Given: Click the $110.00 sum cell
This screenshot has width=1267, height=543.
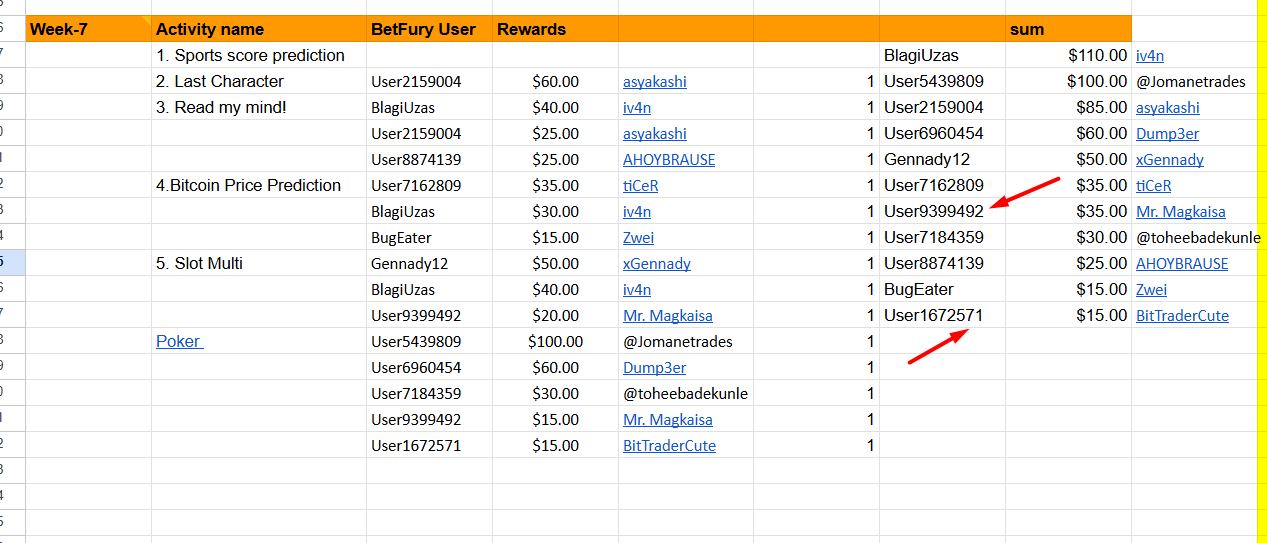Looking at the screenshot, I should (1068, 55).
